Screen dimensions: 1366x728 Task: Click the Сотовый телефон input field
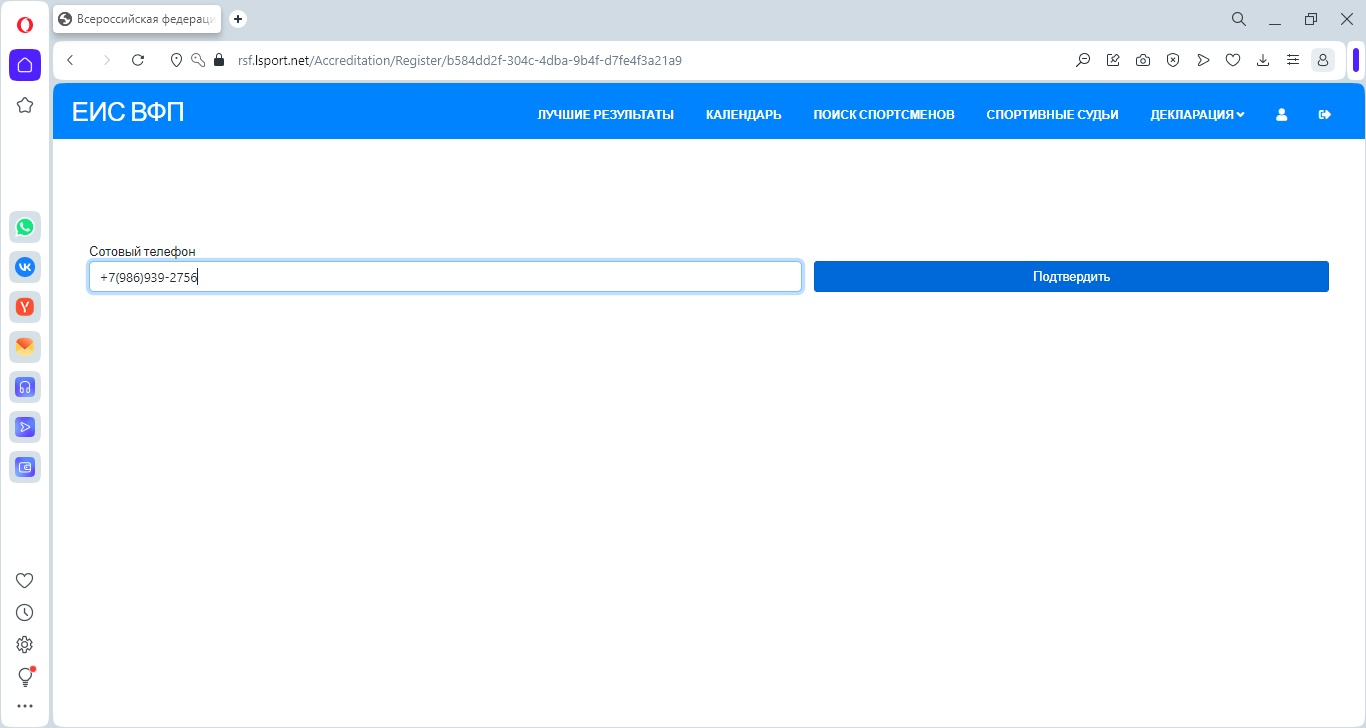[445, 277]
